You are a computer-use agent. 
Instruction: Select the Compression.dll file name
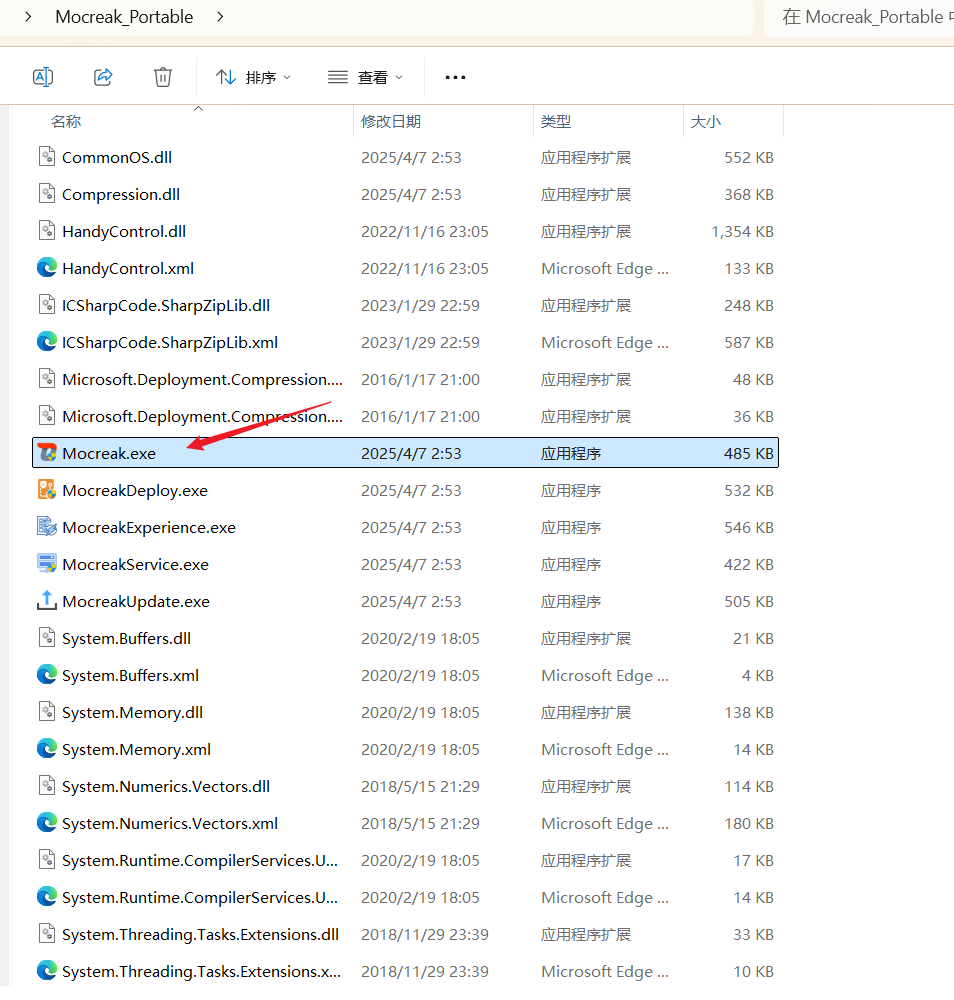tap(121, 195)
